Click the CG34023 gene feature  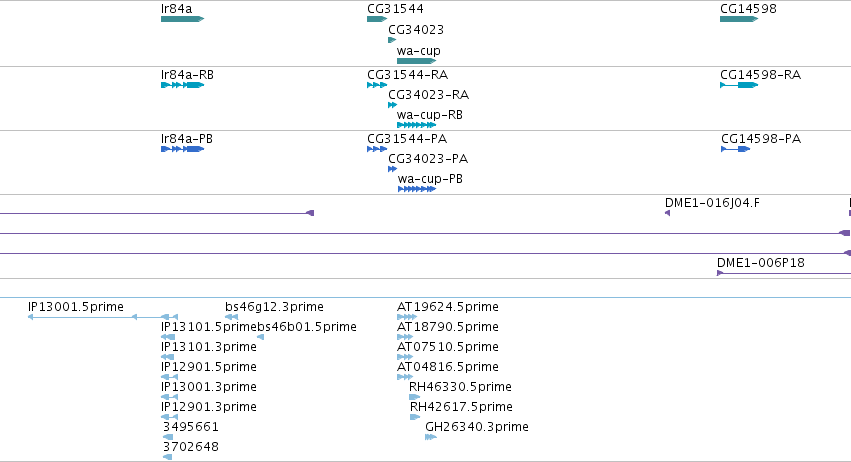pyautogui.click(x=392, y=40)
